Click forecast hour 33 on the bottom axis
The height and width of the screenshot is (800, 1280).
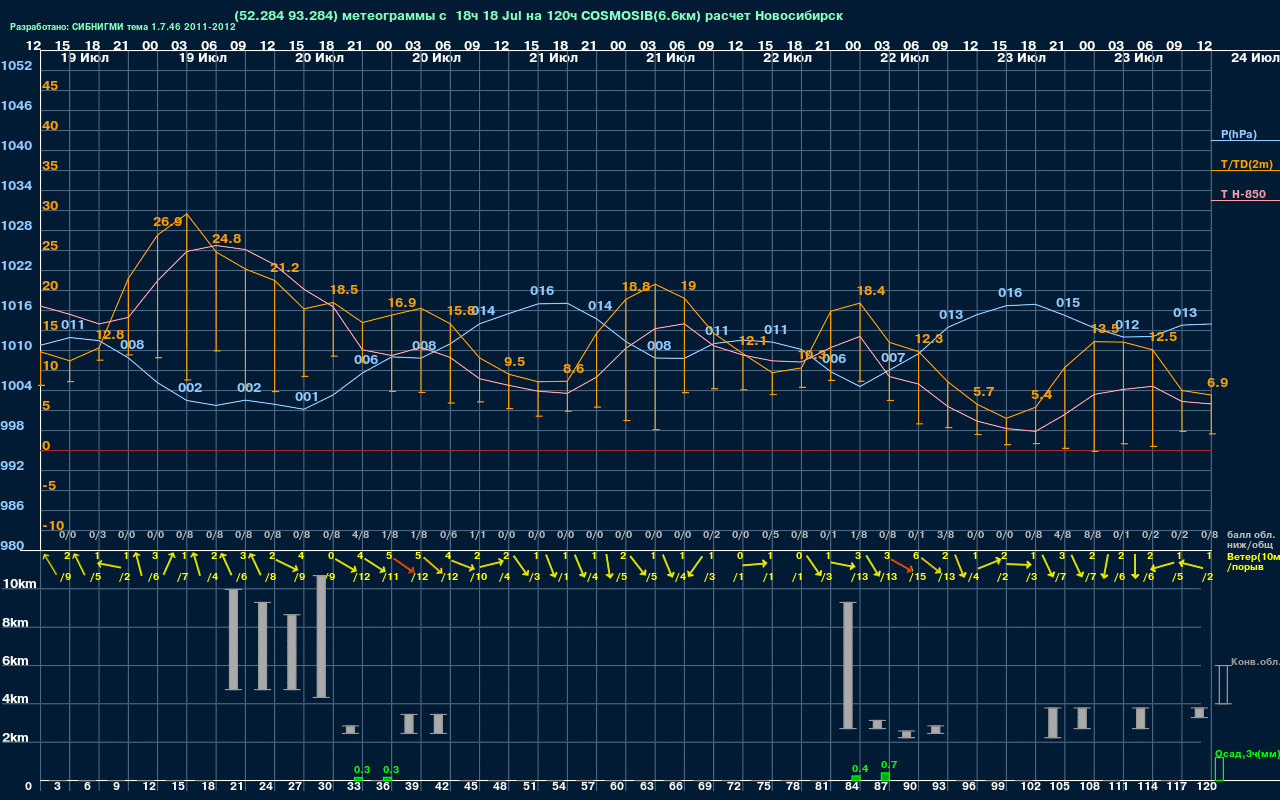(354, 788)
